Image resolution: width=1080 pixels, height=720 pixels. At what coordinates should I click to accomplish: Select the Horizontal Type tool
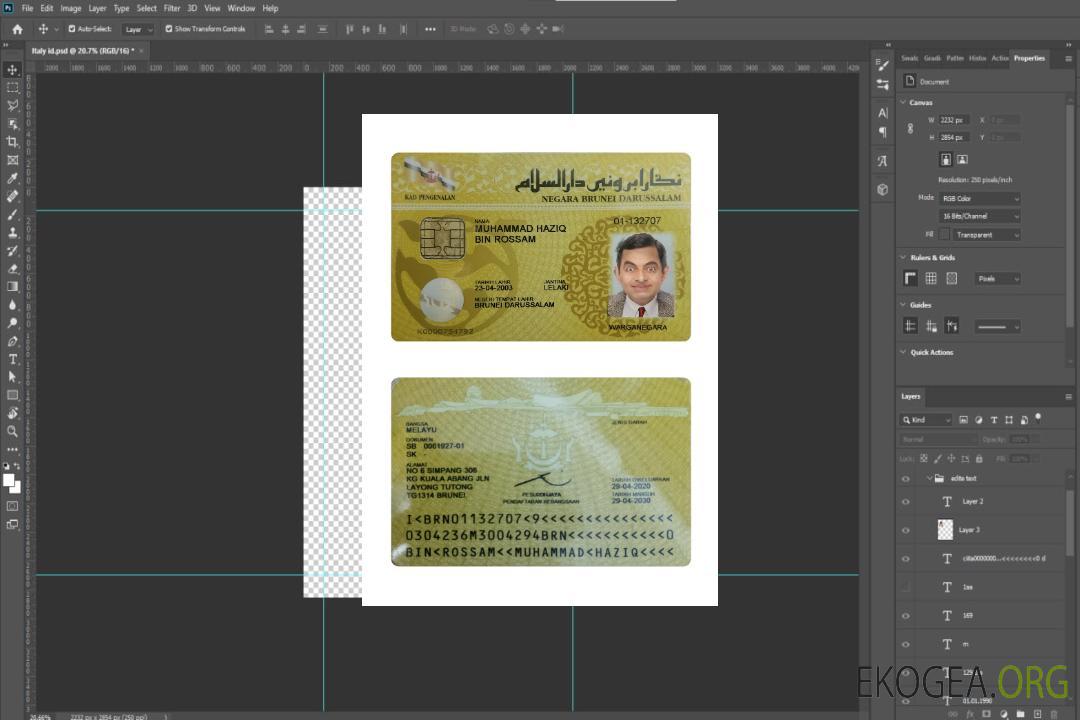point(12,359)
